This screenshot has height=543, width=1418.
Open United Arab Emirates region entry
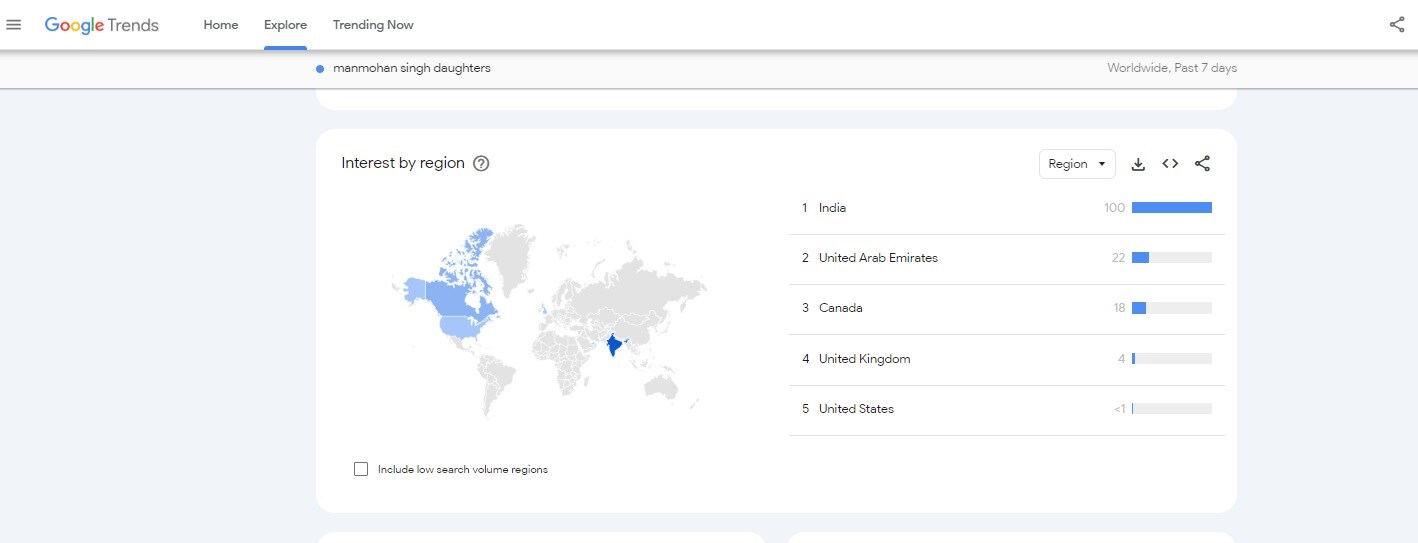(x=878, y=258)
